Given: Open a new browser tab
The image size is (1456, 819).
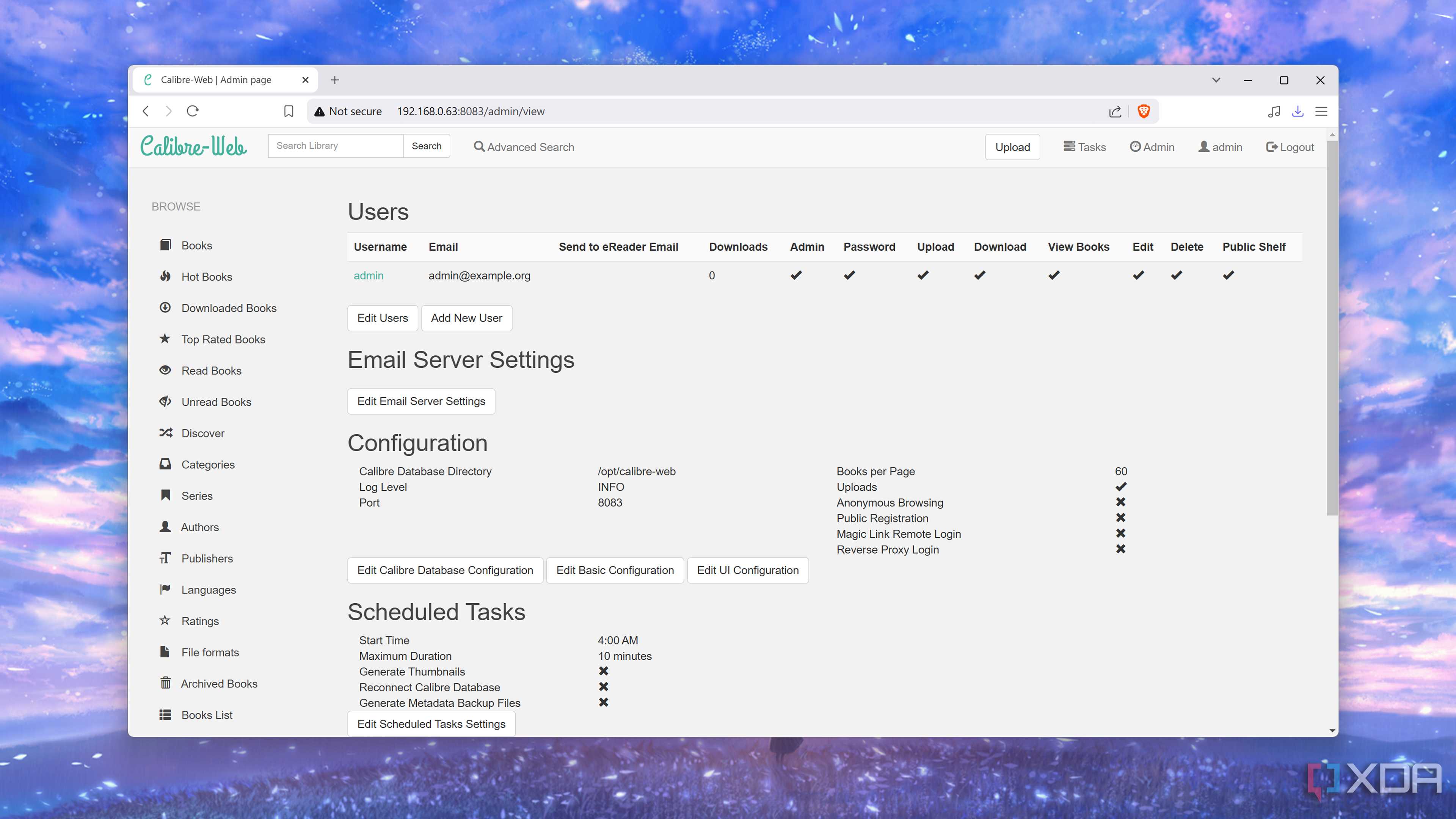Looking at the screenshot, I should 334,80.
